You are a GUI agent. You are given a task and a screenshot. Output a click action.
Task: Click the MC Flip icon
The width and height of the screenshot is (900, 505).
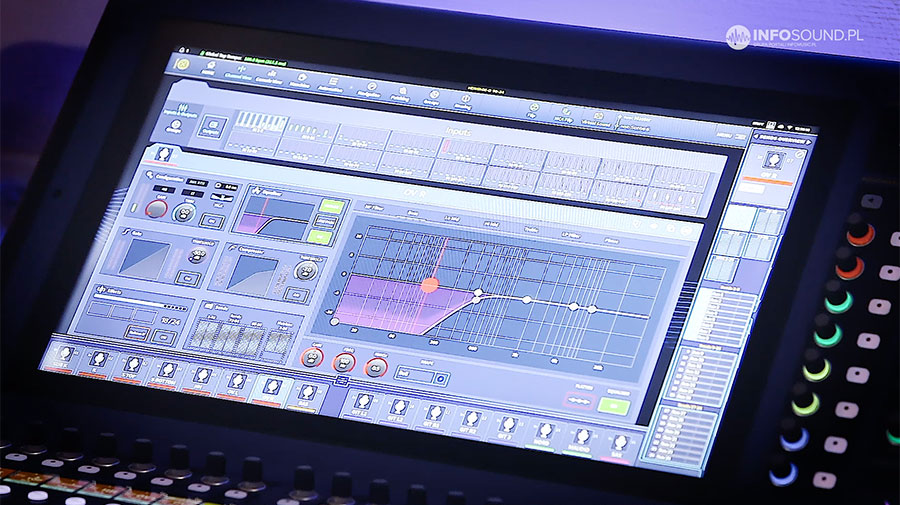(x=565, y=114)
